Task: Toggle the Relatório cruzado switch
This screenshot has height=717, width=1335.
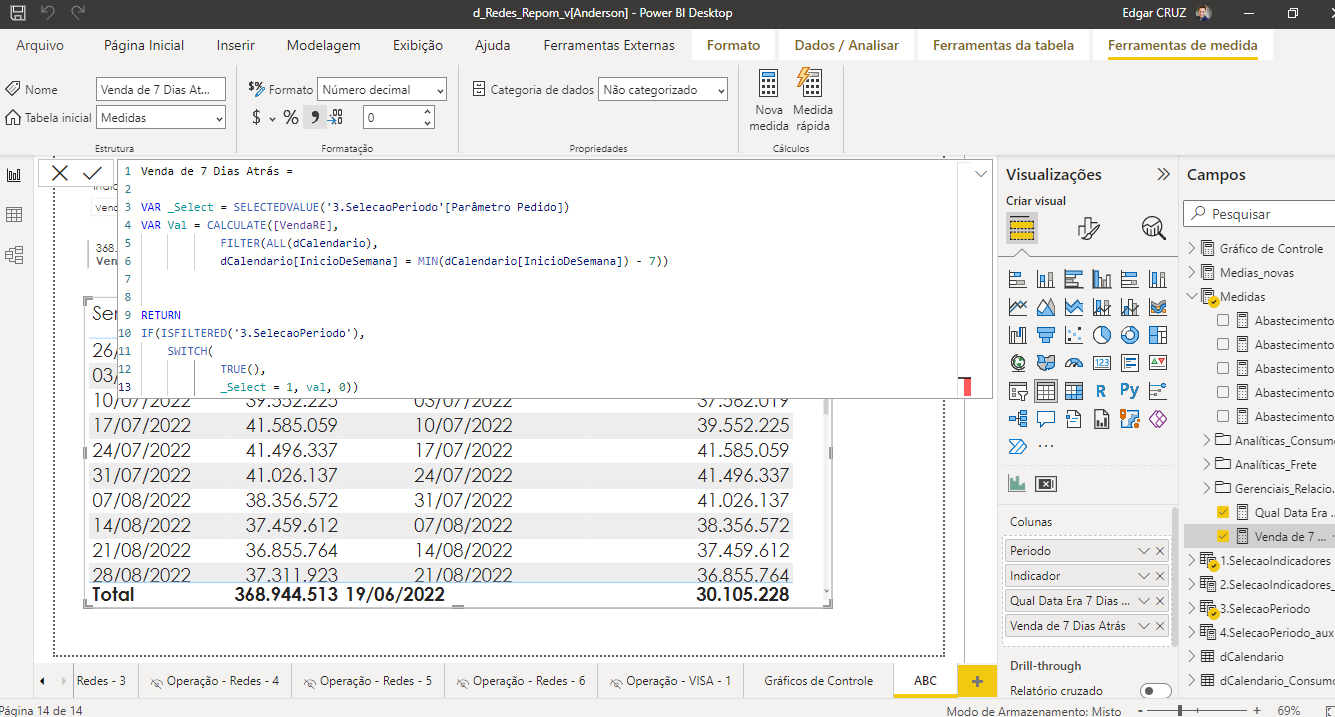Action: (1156, 691)
